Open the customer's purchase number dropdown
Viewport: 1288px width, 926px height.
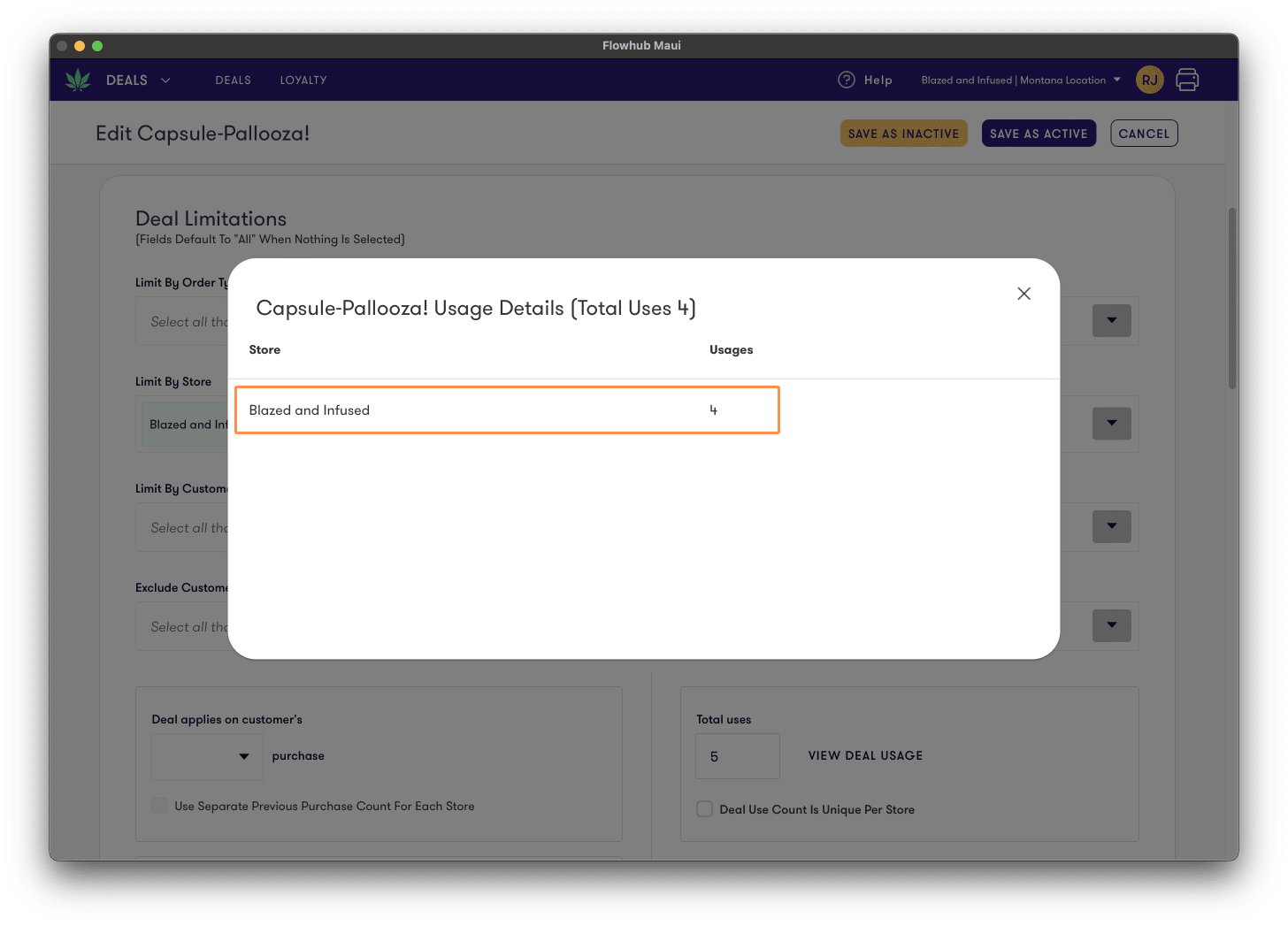pyautogui.click(x=207, y=756)
